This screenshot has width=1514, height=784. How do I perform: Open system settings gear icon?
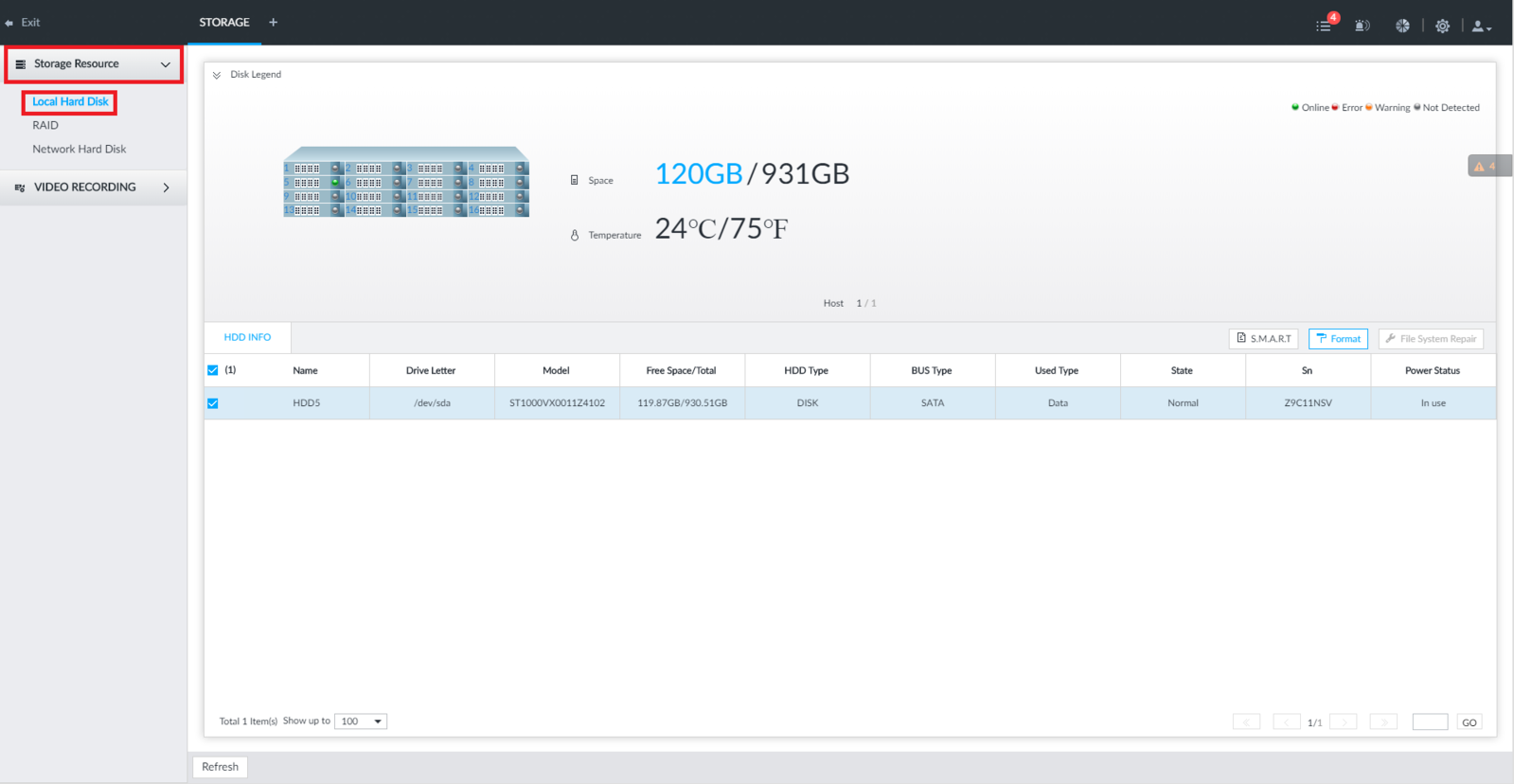click(1442, 26)
